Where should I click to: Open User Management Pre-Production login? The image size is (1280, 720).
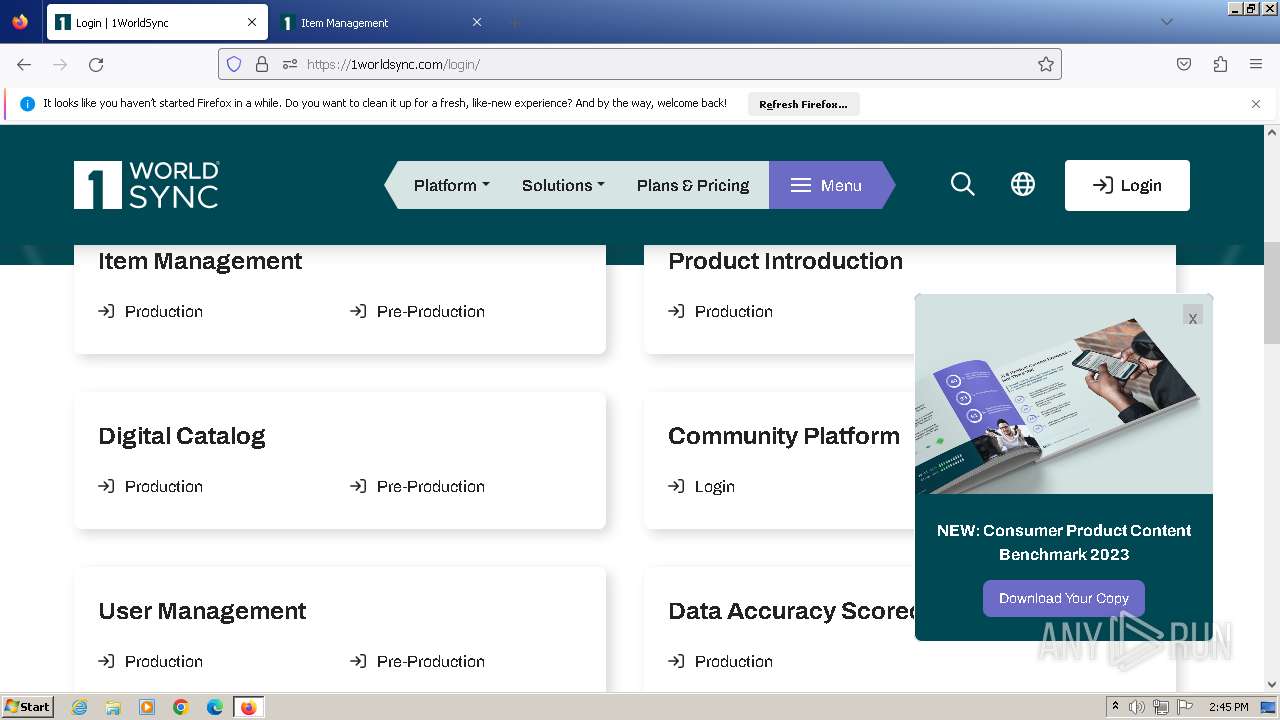pyautogui.click(x=417, y=661)
